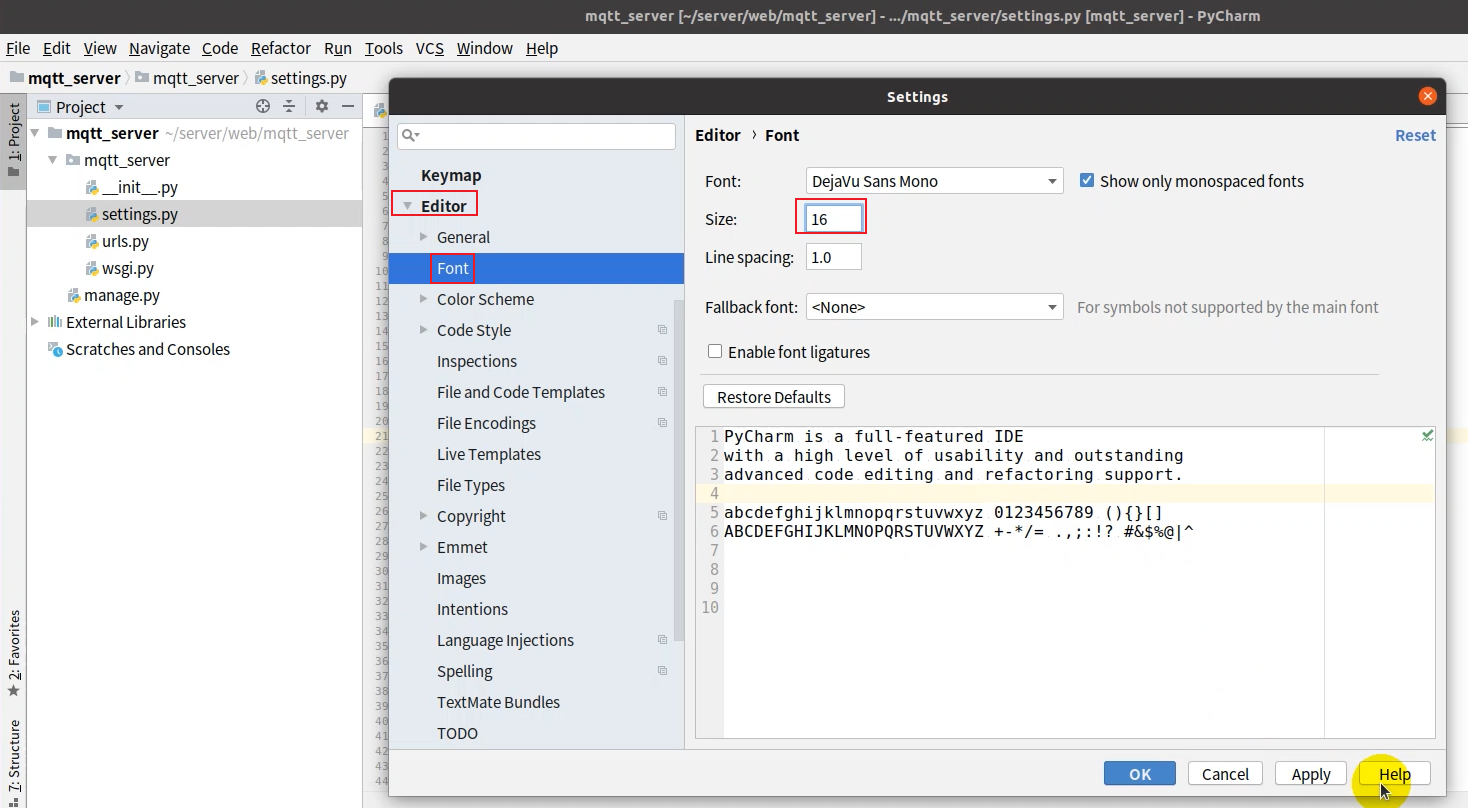1468x808 pixels.
Task: Click the locate/scroll-from-source target icon in Project panel
Action: click(263, 106)
